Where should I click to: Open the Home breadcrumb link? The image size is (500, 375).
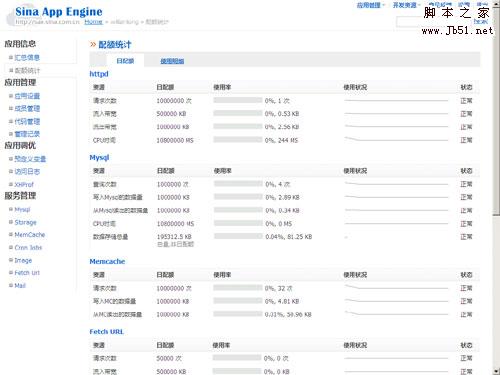[93, 22]
